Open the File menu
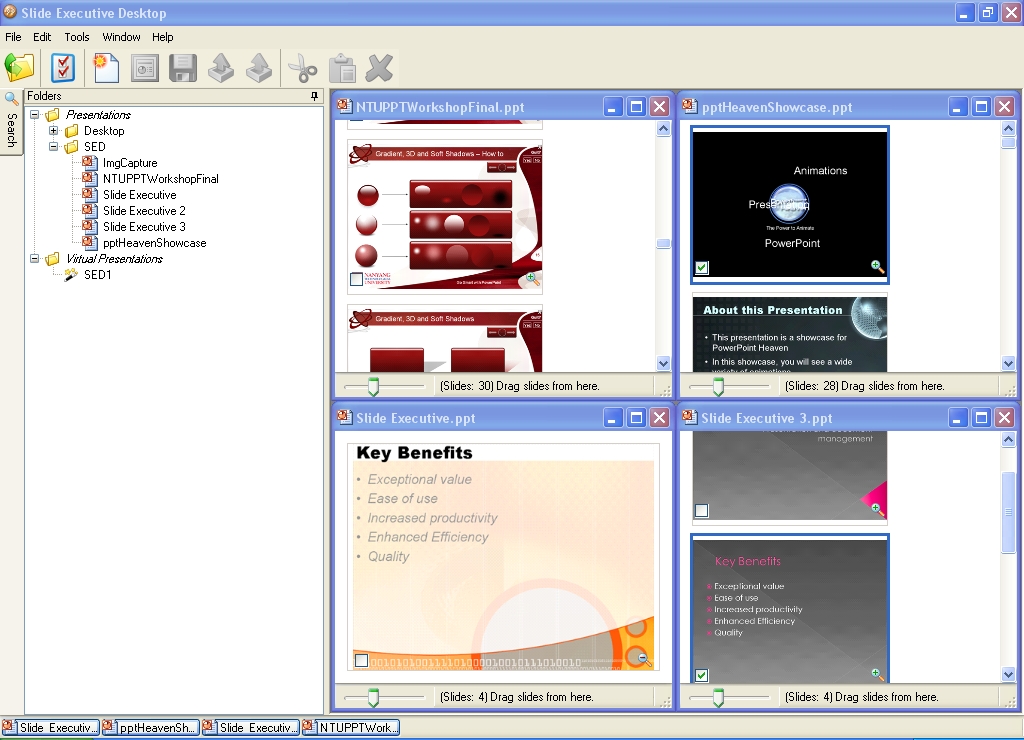The width and height of the screenshot is (1024, 740). pos(13,37)
